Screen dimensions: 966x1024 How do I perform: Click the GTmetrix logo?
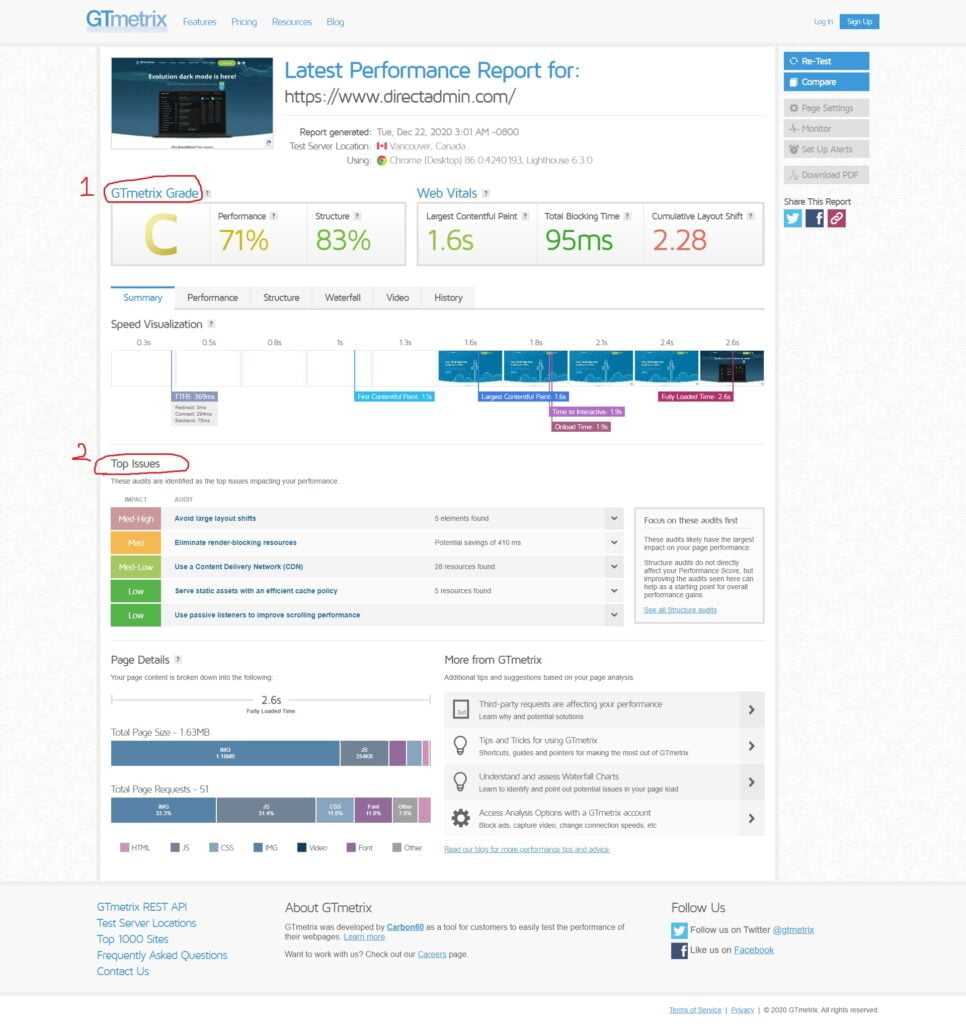pyautogui.click(x=126, y=20)
